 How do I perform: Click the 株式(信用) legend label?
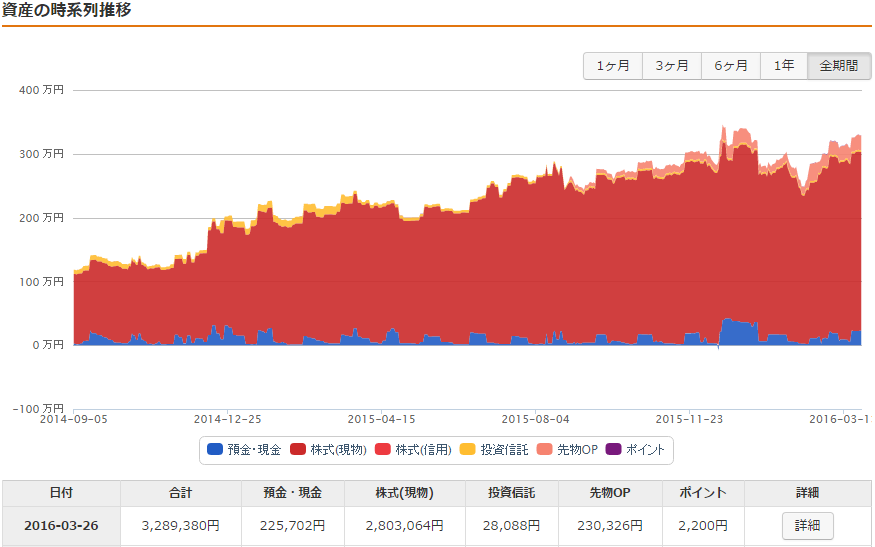(x=423, y=450)
